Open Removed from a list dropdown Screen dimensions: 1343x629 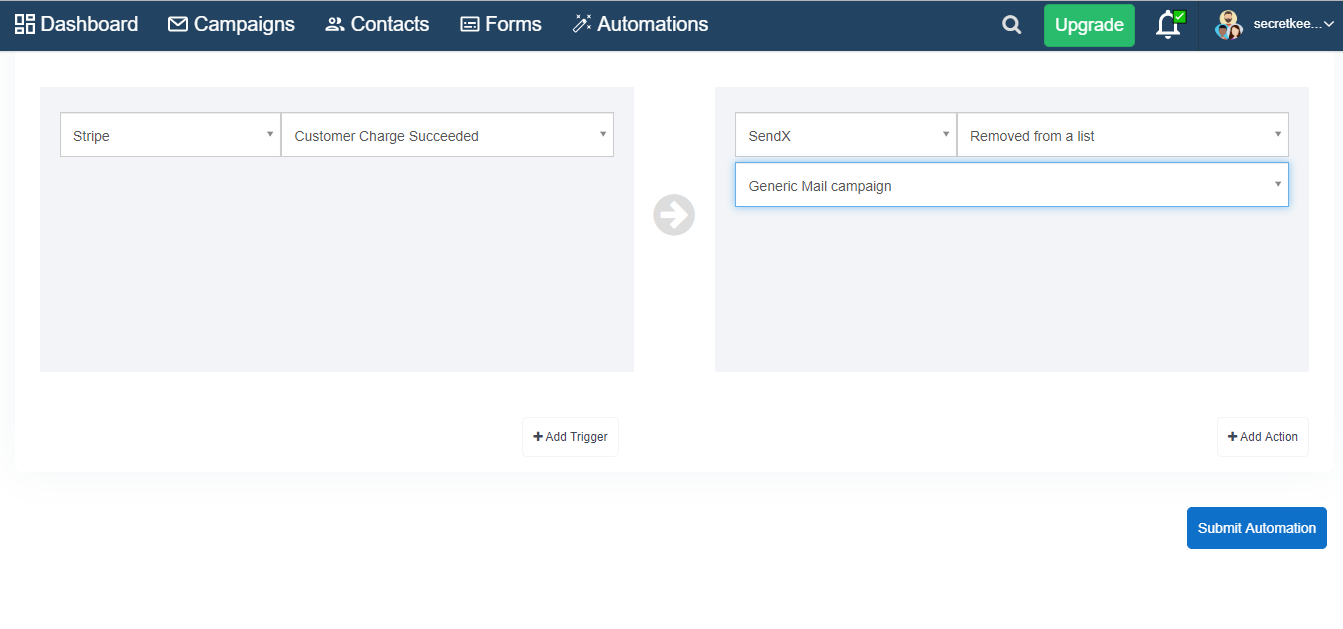point(1122,135)
